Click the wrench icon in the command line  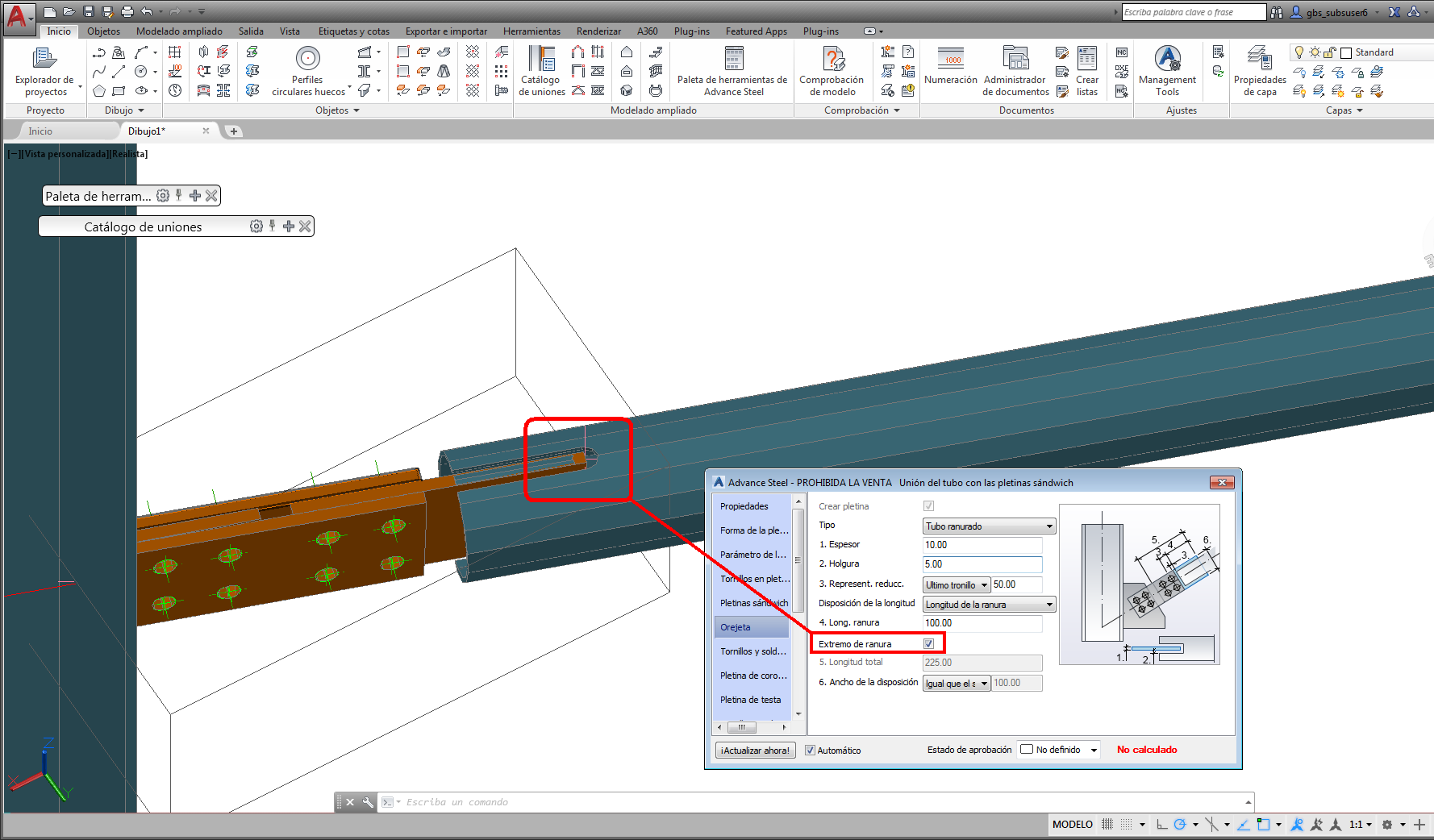pyautogui.click(x=368, y=802)
